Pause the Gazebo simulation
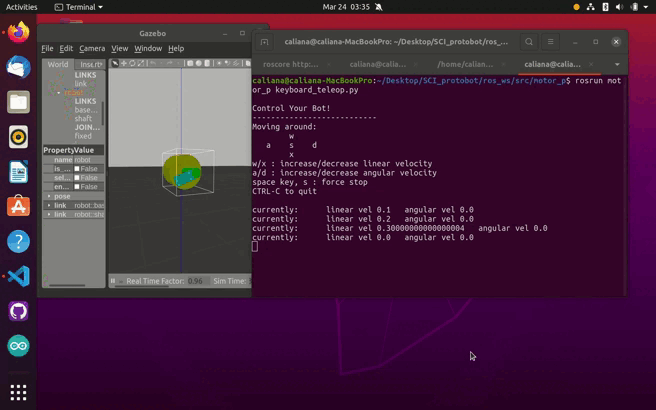656x410 pixels. (113, 281)
